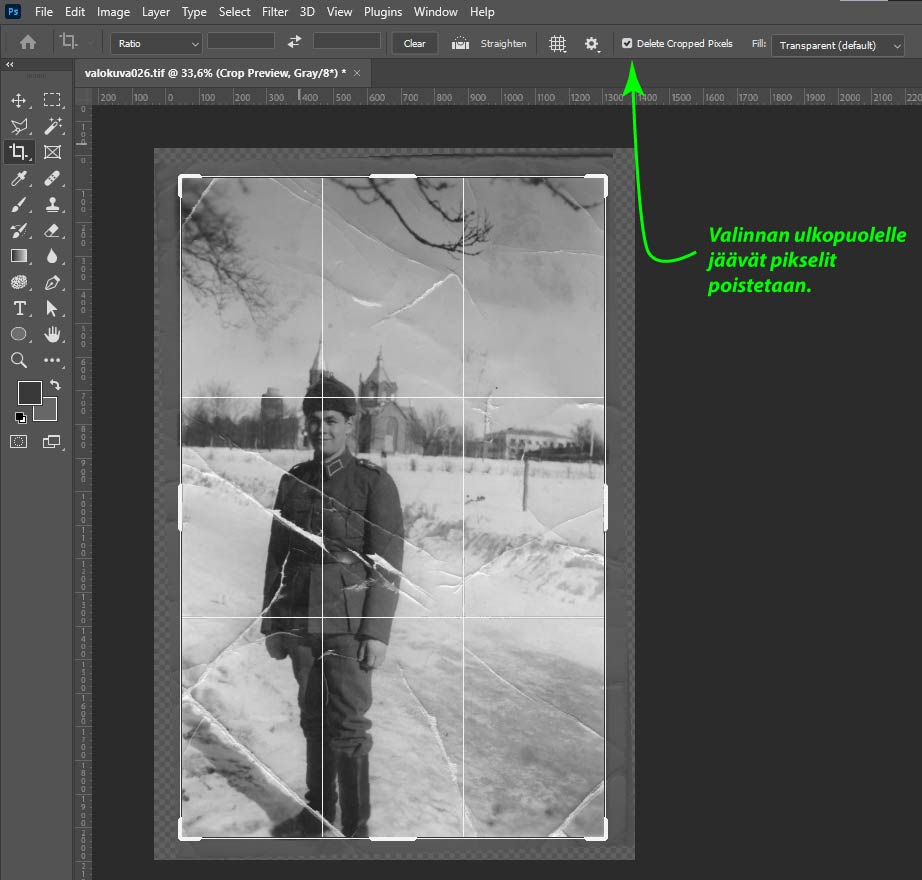Select the Healing Brush tool
The height and width of the screenshot is (880, 922).
52,178
